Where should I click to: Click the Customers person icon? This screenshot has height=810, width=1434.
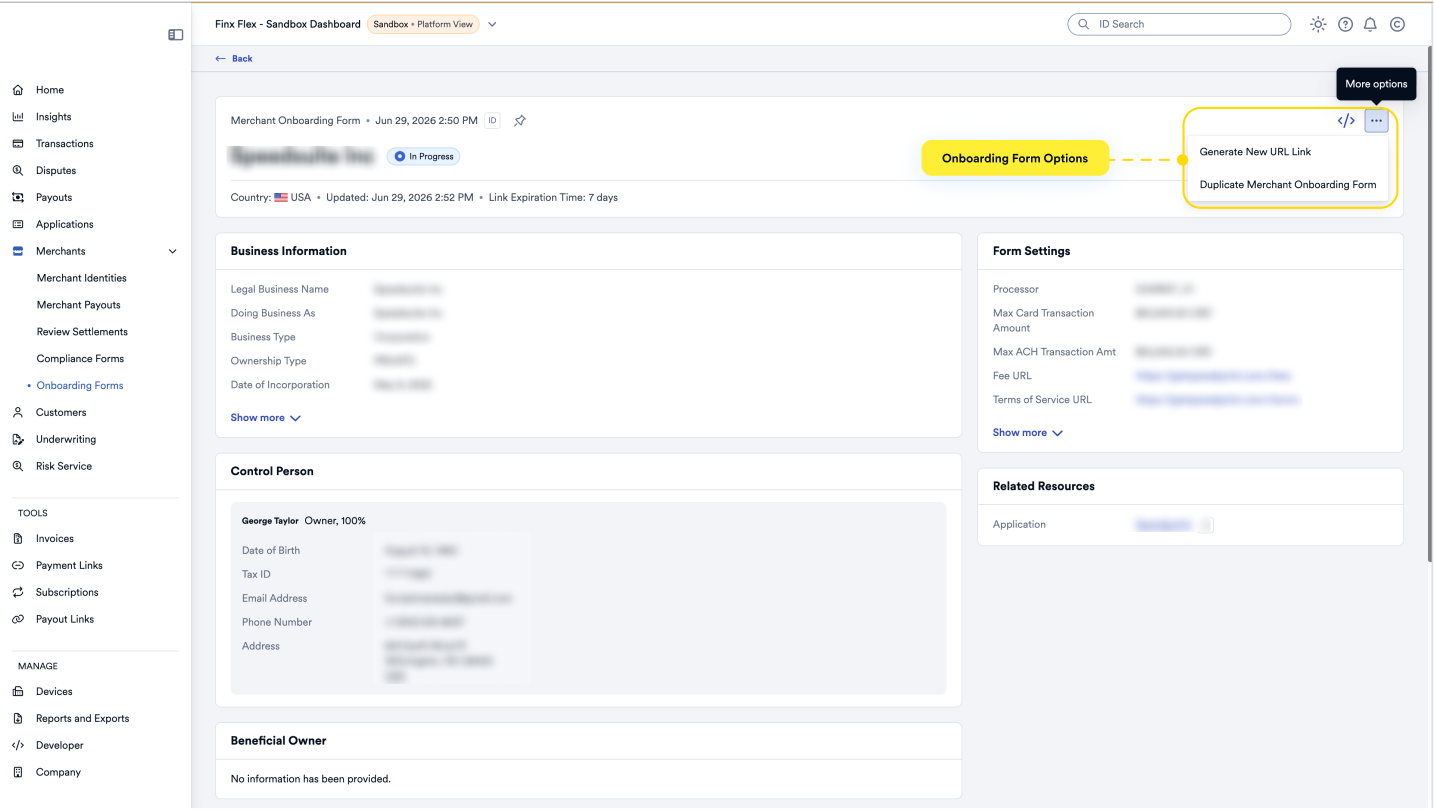click(18, 413)
